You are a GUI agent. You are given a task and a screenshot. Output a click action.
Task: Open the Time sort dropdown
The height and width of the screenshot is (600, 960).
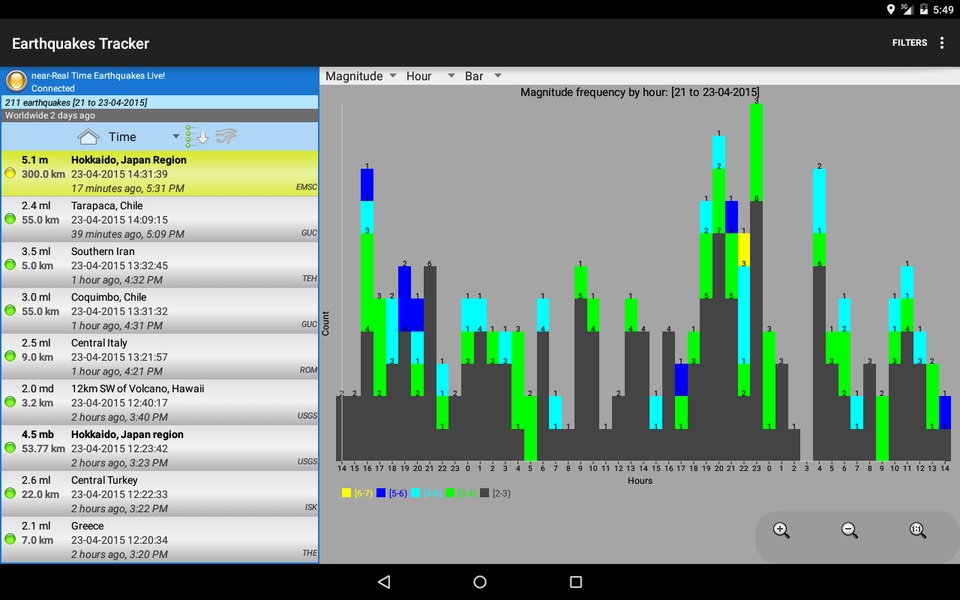[x=143, y=137]
